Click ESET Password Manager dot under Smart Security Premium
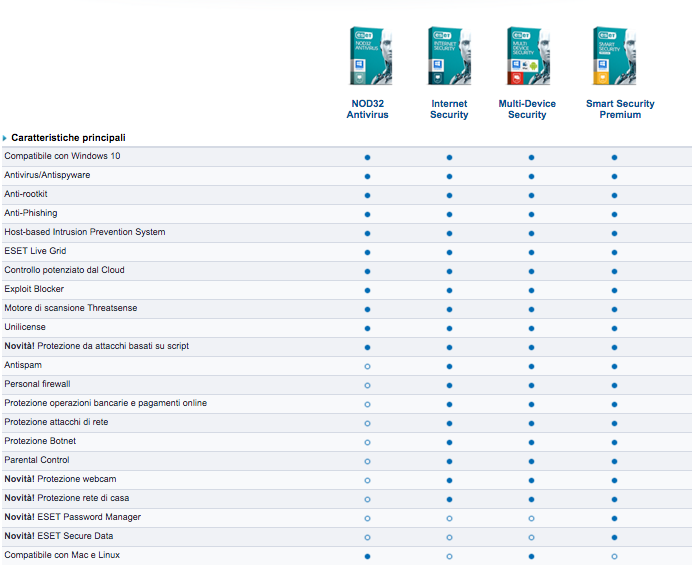Screen dimensions: 693x565 coord(614,518)
